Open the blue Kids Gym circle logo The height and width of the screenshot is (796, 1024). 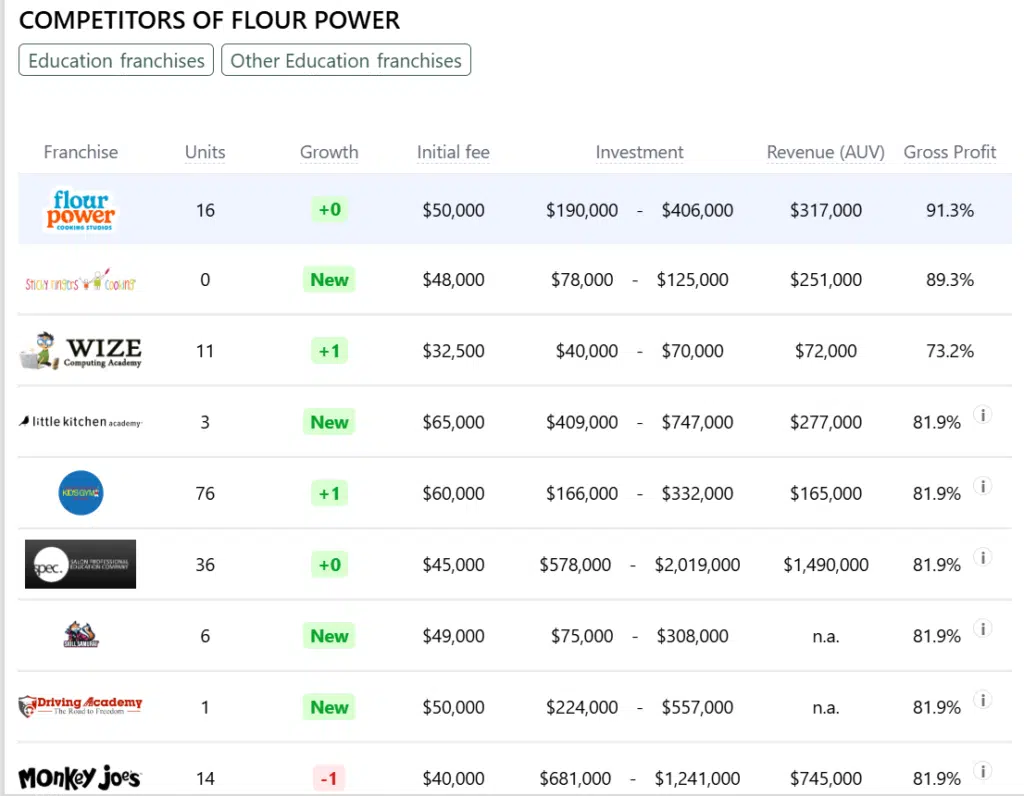point(80,493)
